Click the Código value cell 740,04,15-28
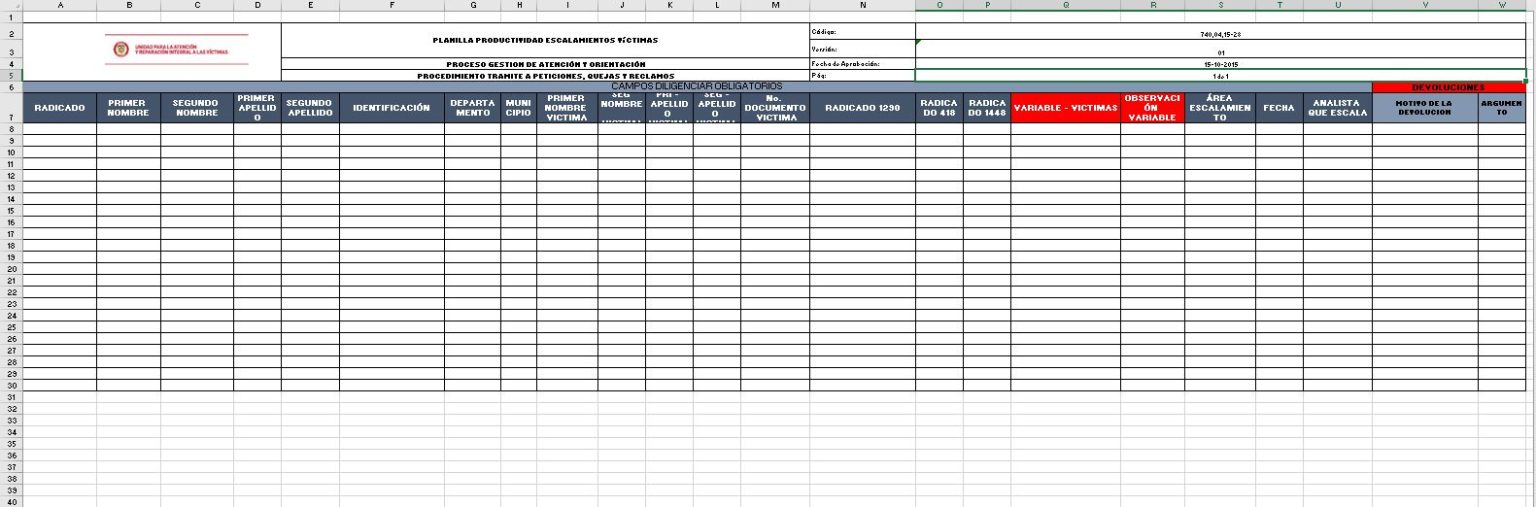1536x507 pixels. [1220, 34]
